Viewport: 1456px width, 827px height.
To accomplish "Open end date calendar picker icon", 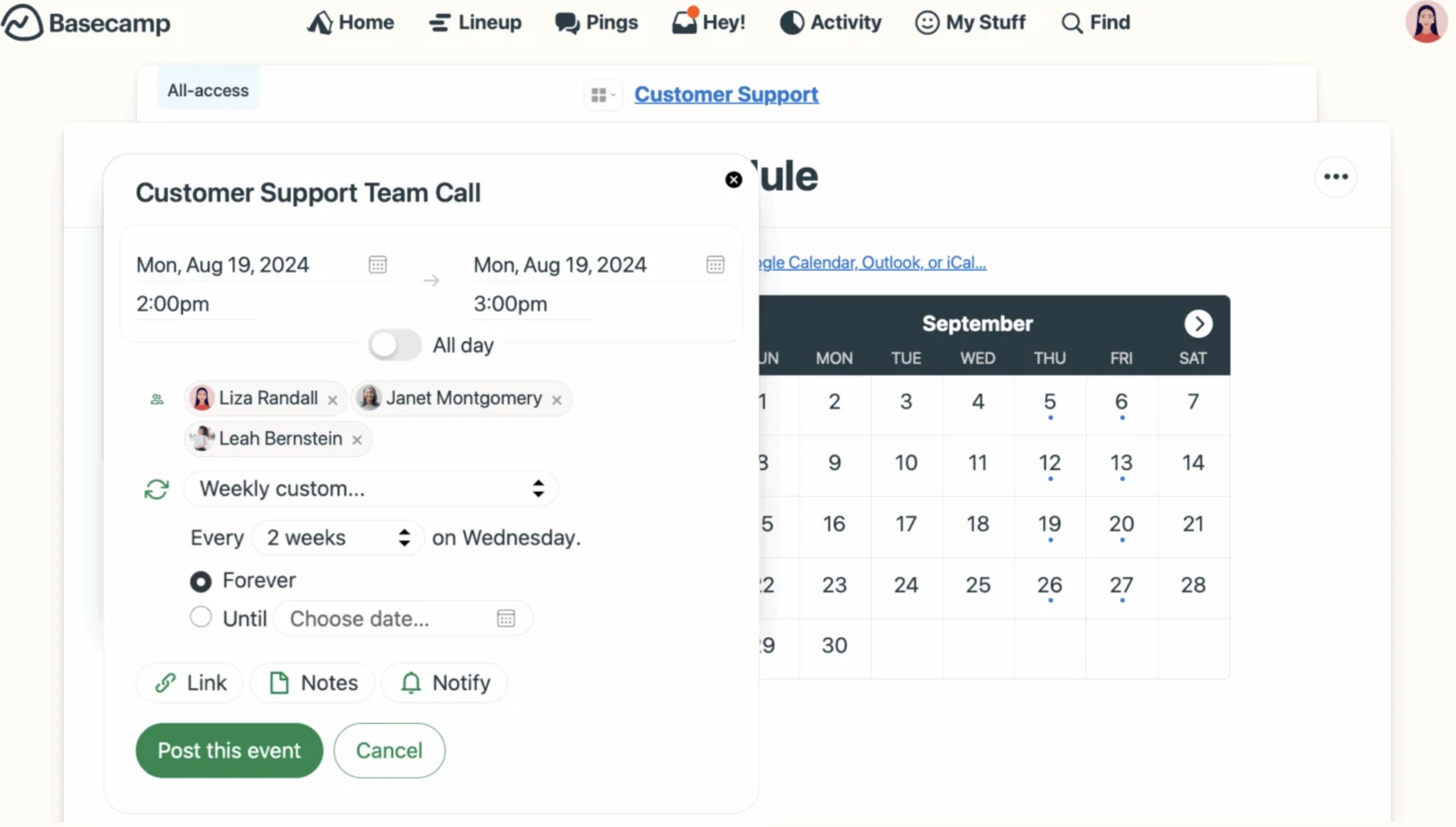I will [715, 265].
